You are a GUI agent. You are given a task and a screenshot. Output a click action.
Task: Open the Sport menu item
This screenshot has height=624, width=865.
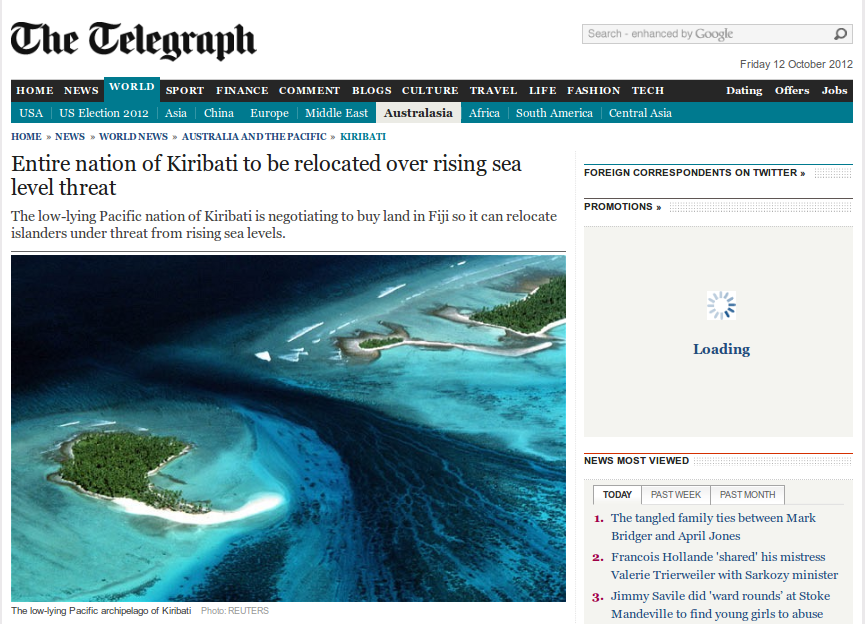(185, 90)
